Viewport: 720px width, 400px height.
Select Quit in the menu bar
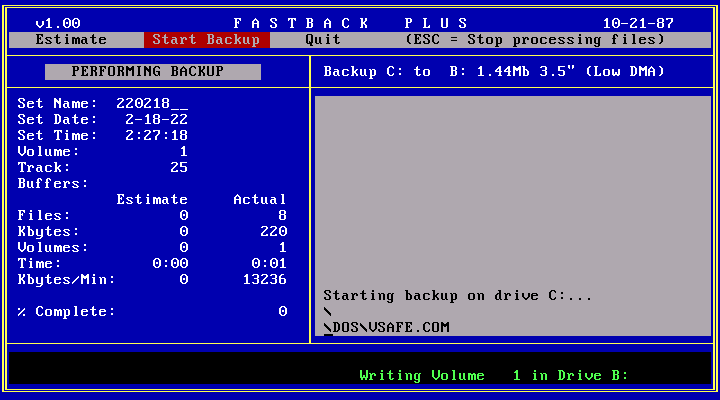[x=323, y=40]
